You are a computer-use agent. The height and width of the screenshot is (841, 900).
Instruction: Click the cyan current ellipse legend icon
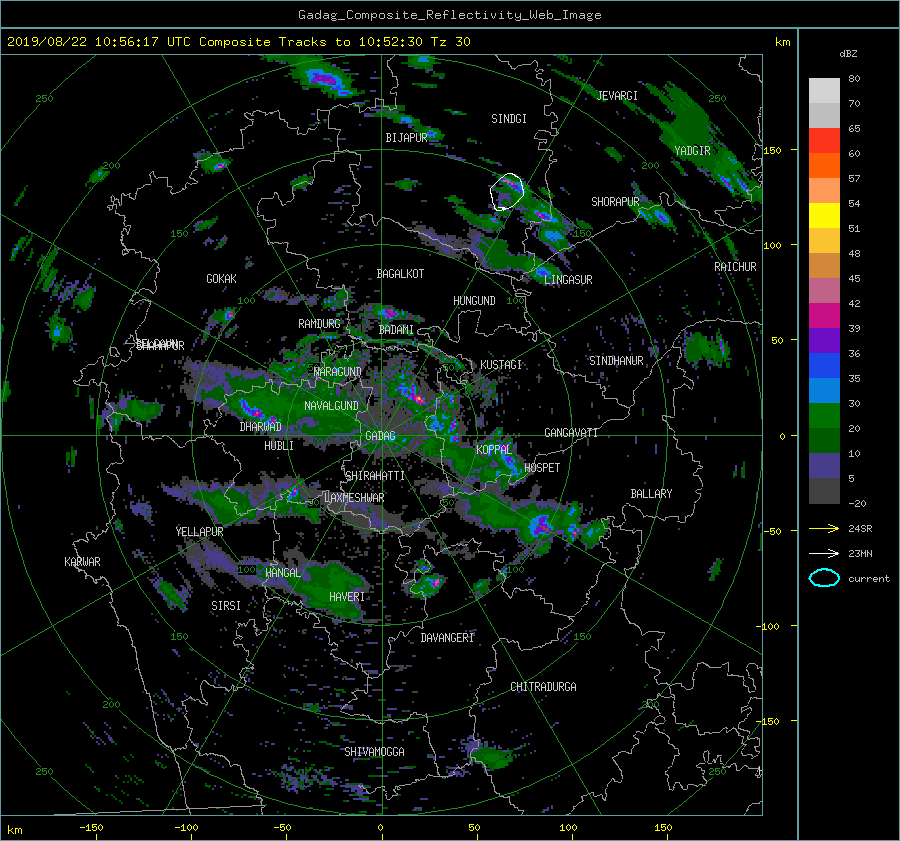click(824, 578)
